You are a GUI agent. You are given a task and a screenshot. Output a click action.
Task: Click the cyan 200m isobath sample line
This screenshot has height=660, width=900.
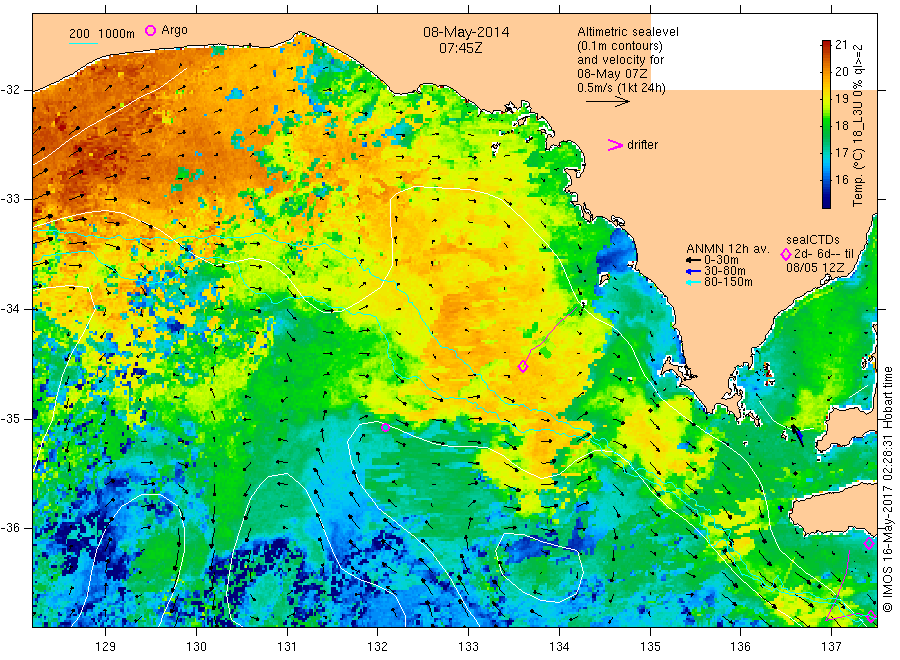coord(83,43)
